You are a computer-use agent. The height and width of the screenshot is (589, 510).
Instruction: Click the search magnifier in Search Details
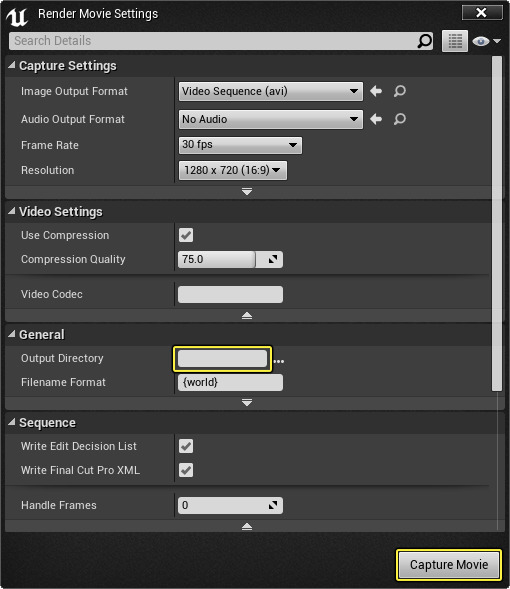tap(425, 41)
